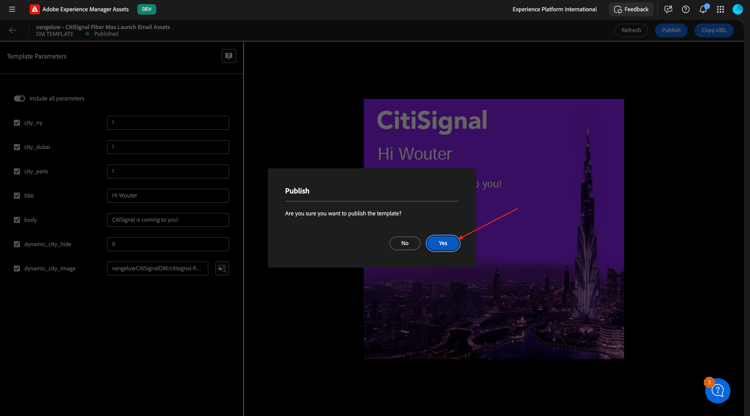Click the Published status label

click(x=106, y=34)
